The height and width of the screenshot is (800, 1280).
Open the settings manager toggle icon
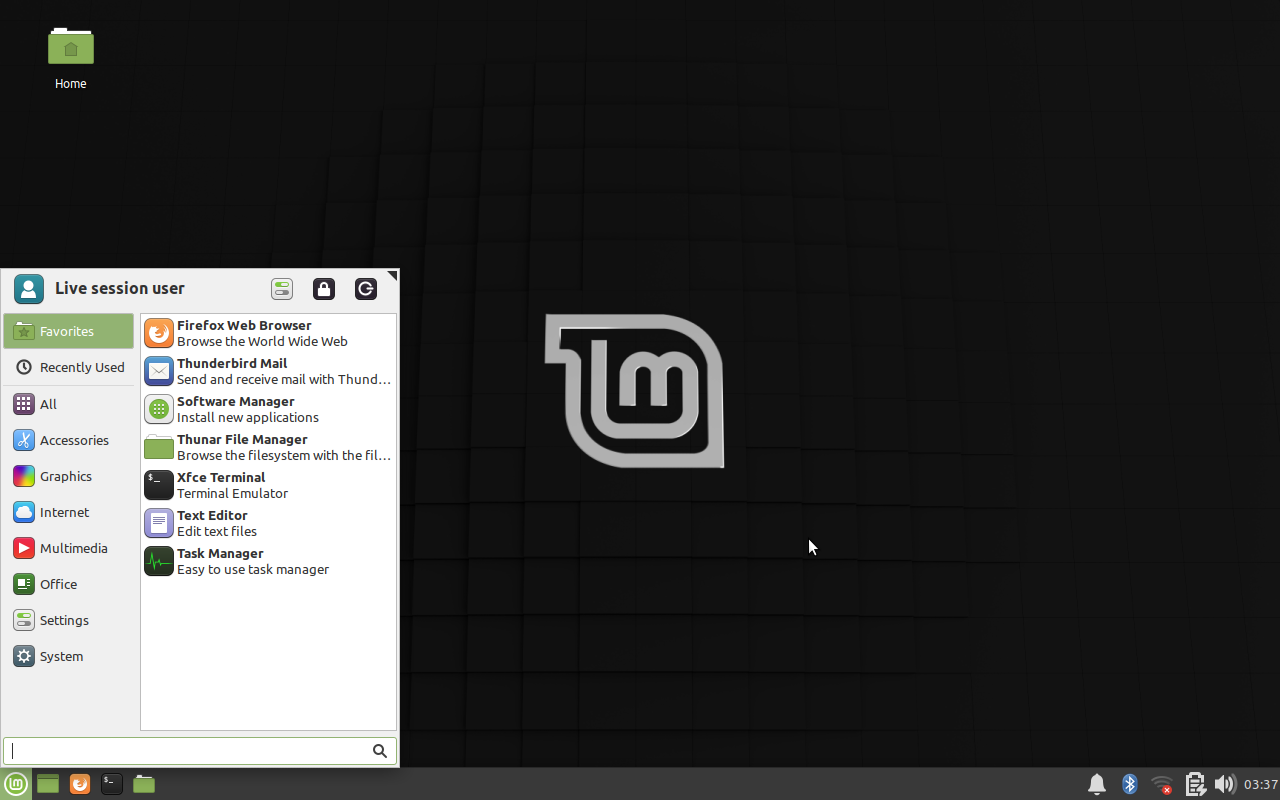[281, 289]
